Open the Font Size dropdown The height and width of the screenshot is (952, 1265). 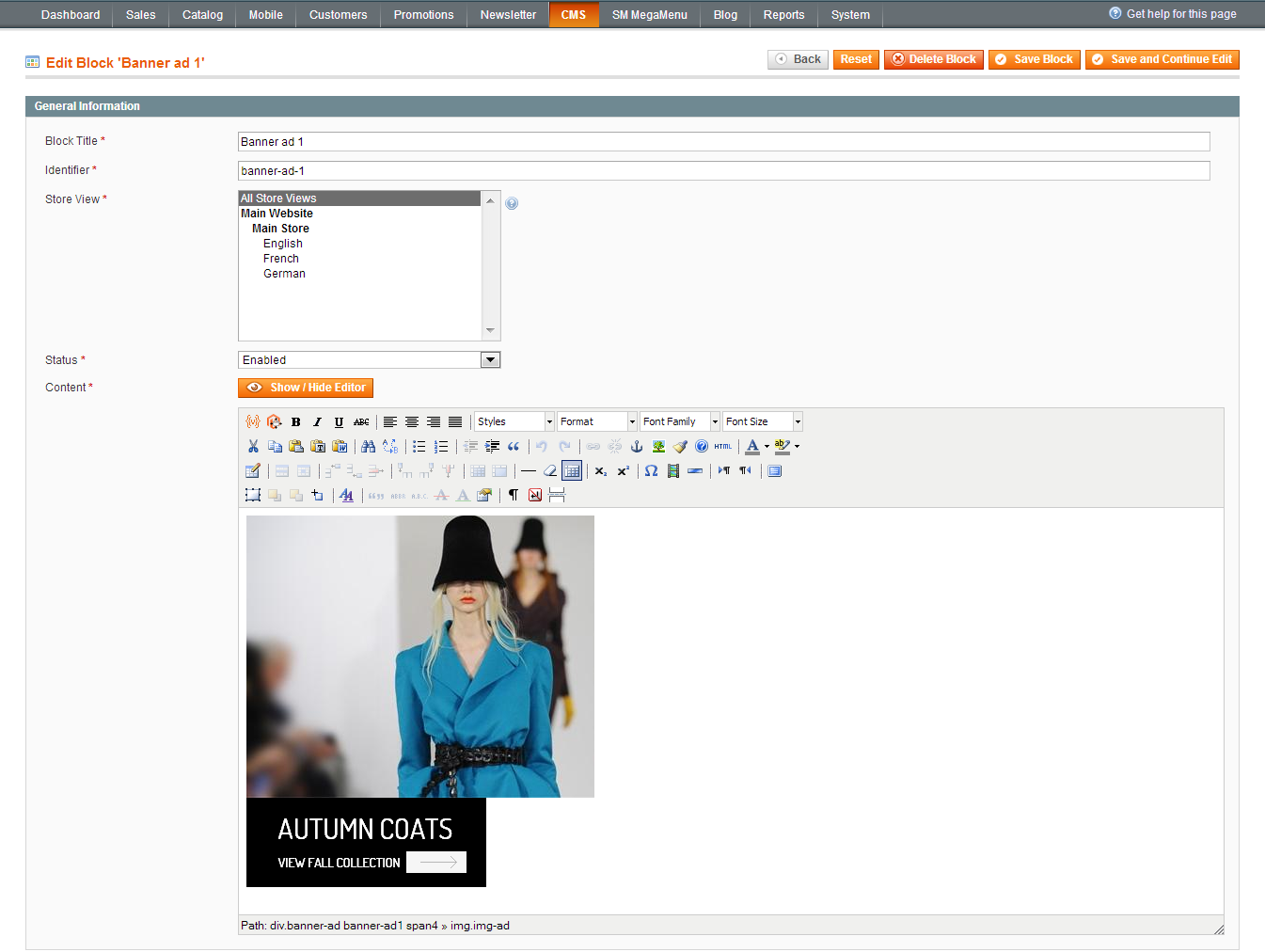pos(762,421)
